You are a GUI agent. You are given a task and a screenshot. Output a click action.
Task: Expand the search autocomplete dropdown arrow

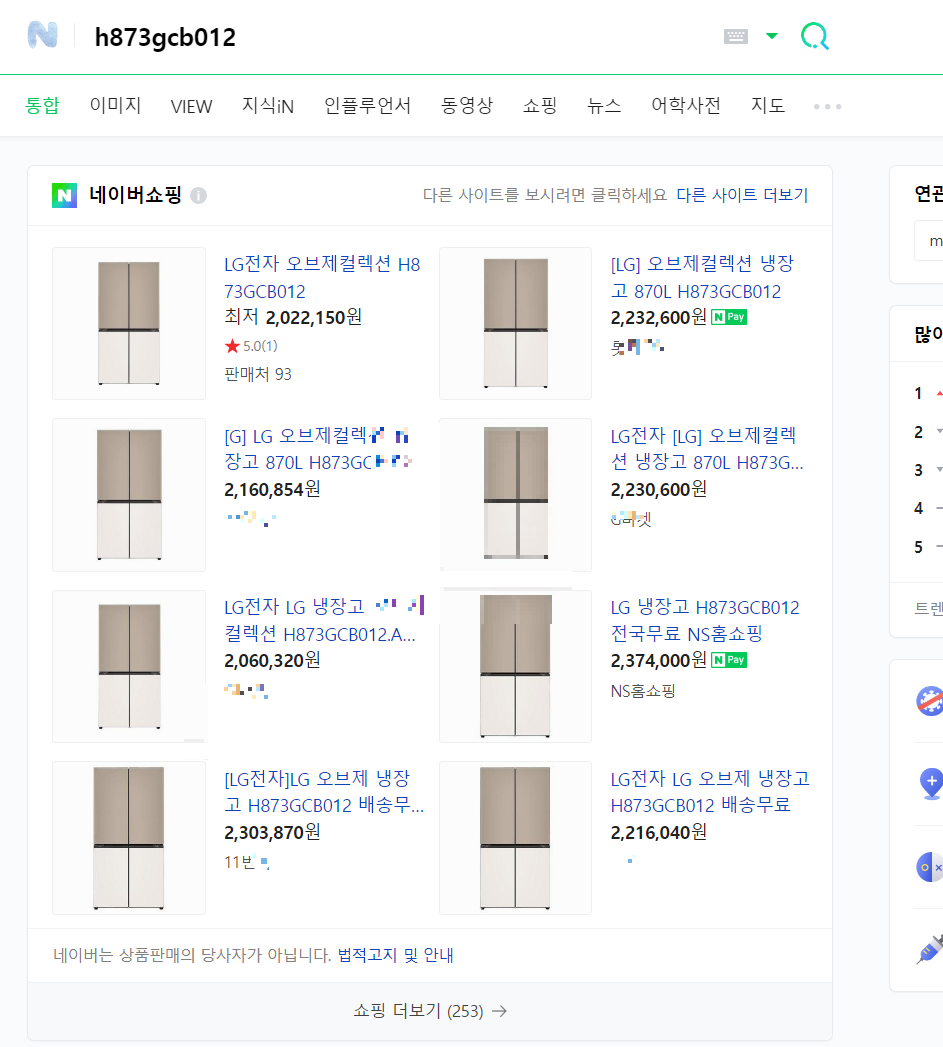772,36
